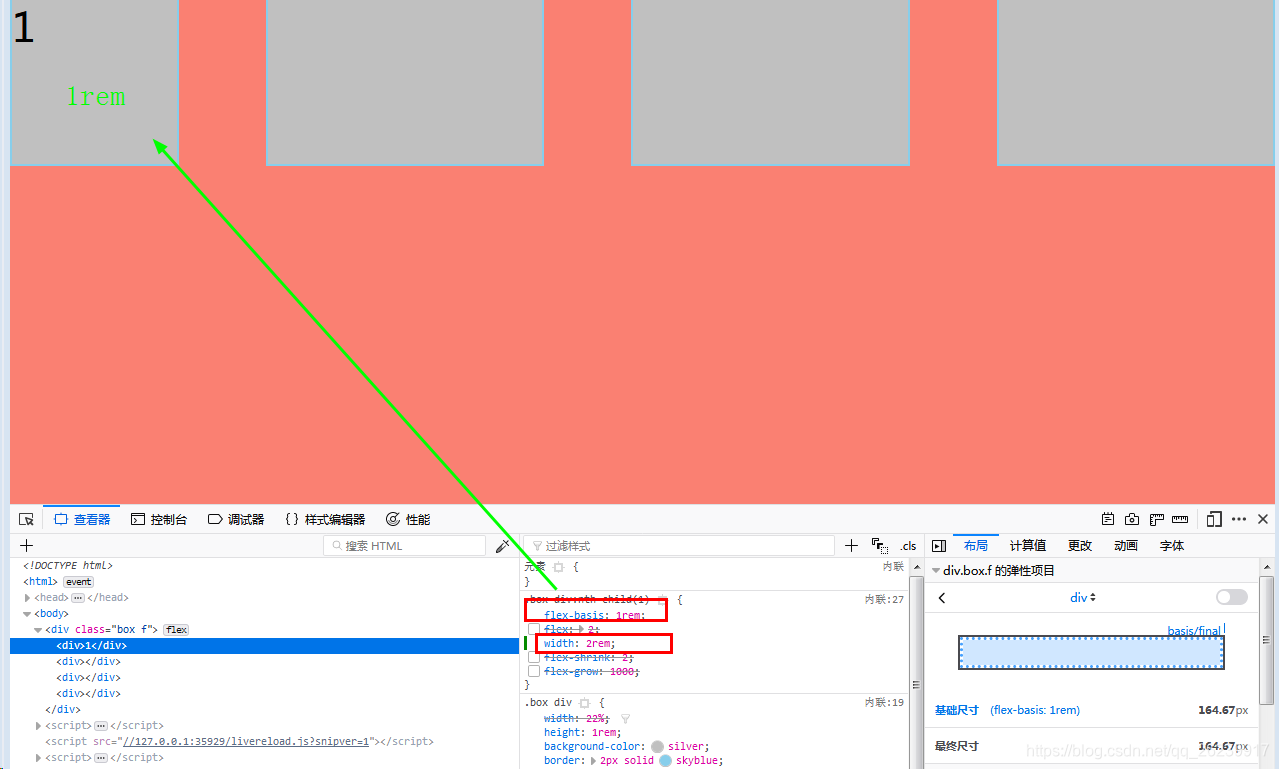Image resolution: width=1279 pixels, height=769 pixels.
Task: Open the 计算值 computed tab
Action: point(1028,546)
